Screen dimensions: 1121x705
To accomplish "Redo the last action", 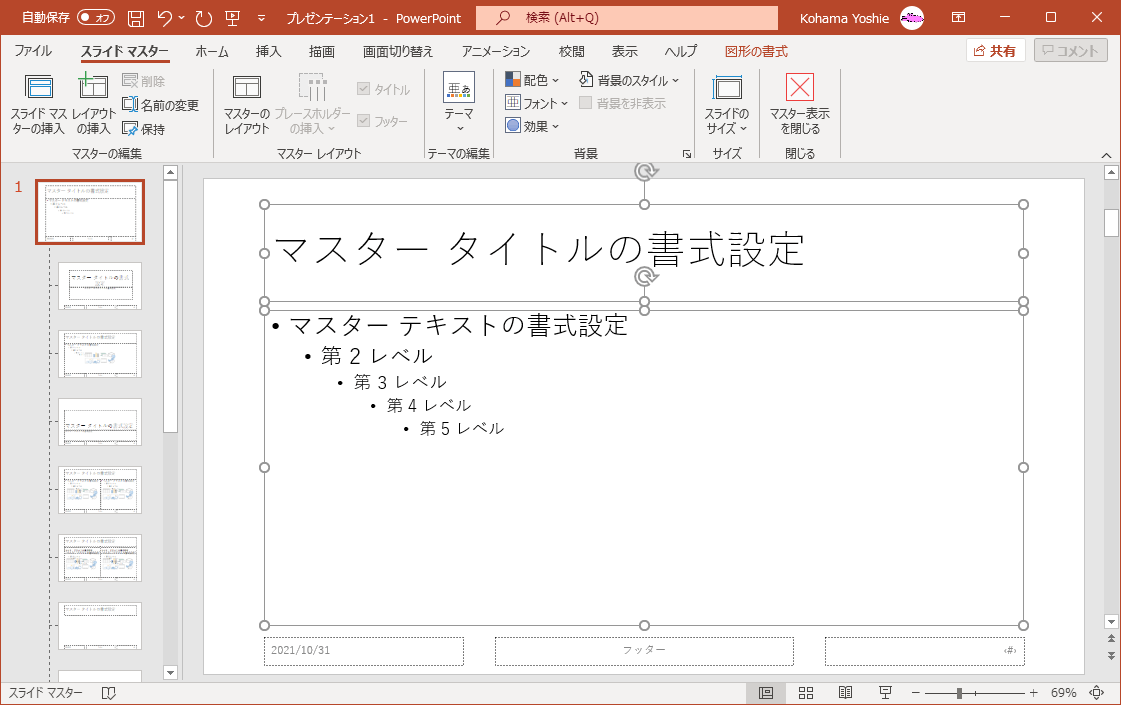I will (x=204, y=19).
